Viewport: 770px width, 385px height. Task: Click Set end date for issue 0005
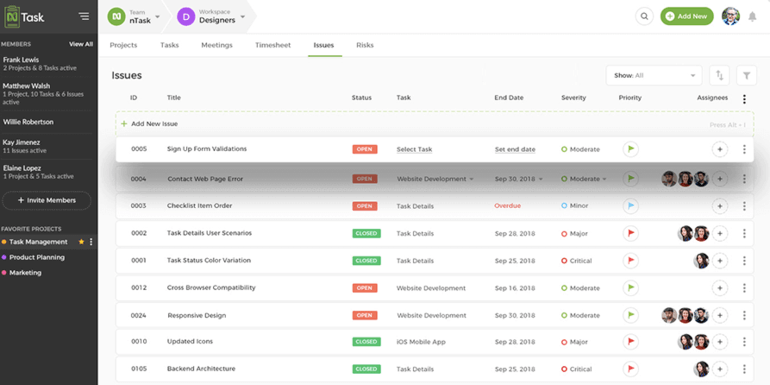[515, 149]
